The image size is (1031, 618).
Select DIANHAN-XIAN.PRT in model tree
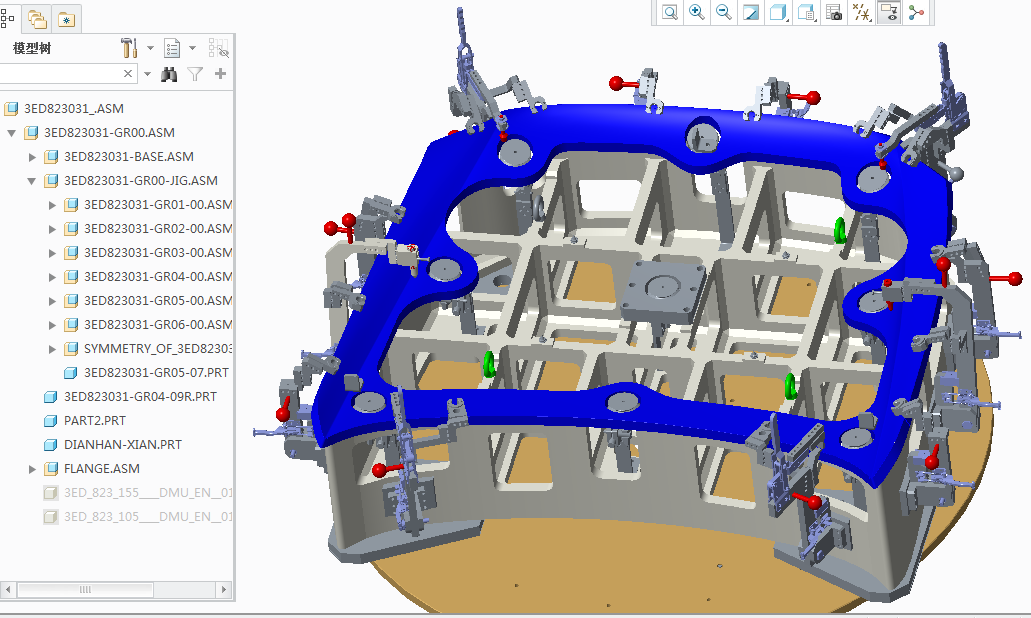tap(123, 444)
